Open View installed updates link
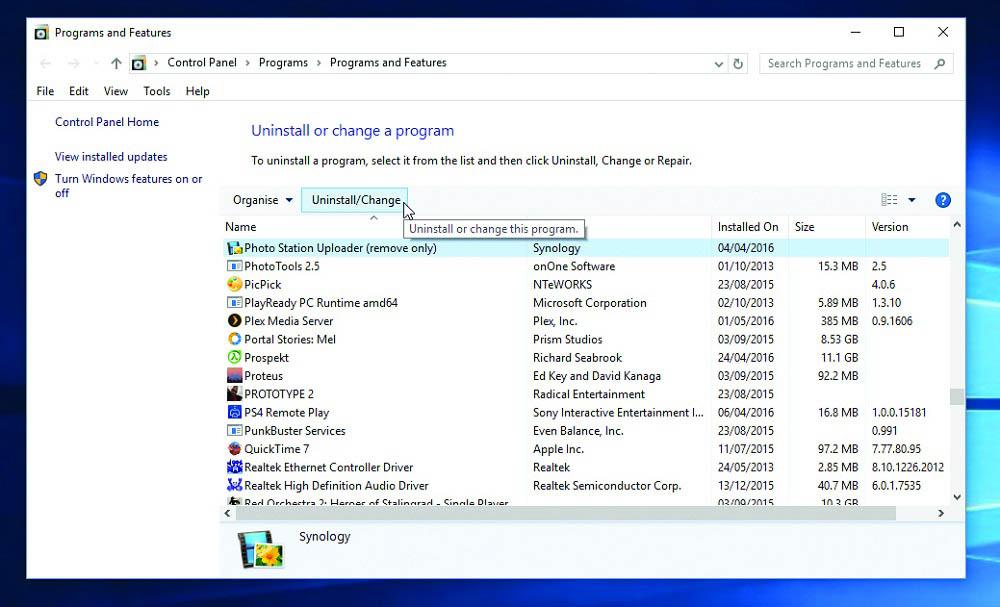The width and height of the screenshot is (1000, 607). pos(111,157)
